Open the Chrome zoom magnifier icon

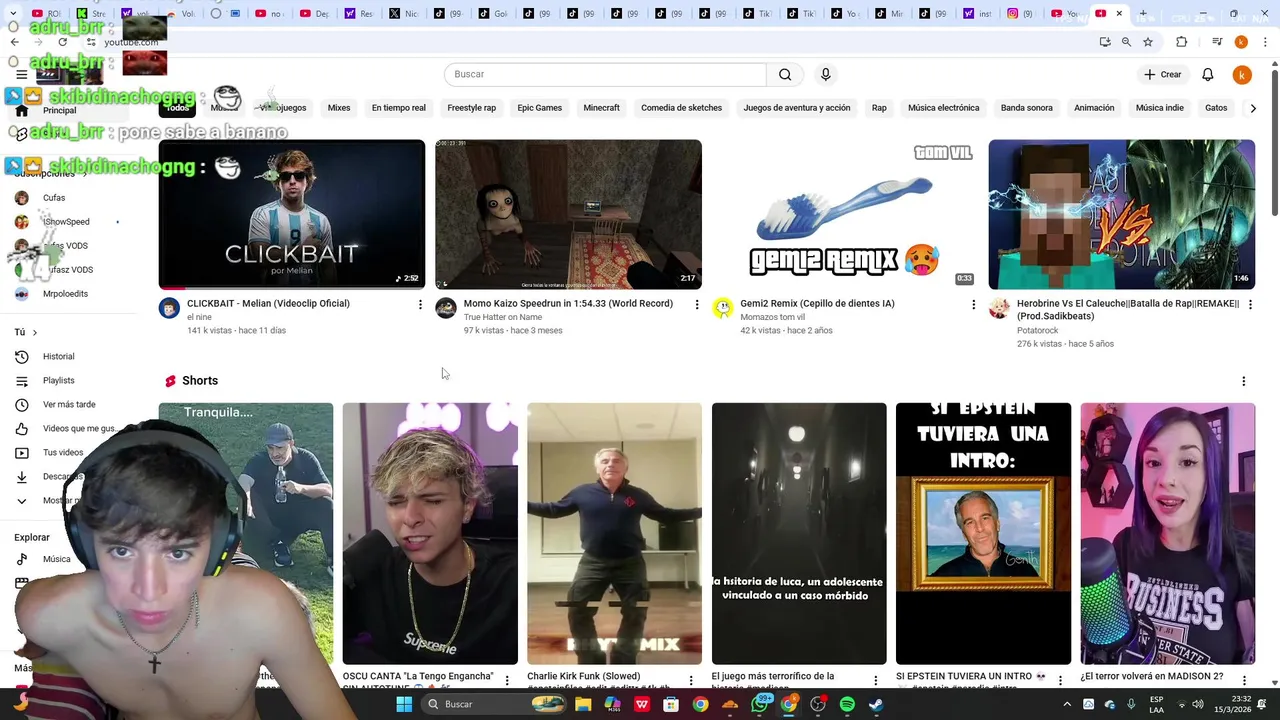tap(1126, 42)
